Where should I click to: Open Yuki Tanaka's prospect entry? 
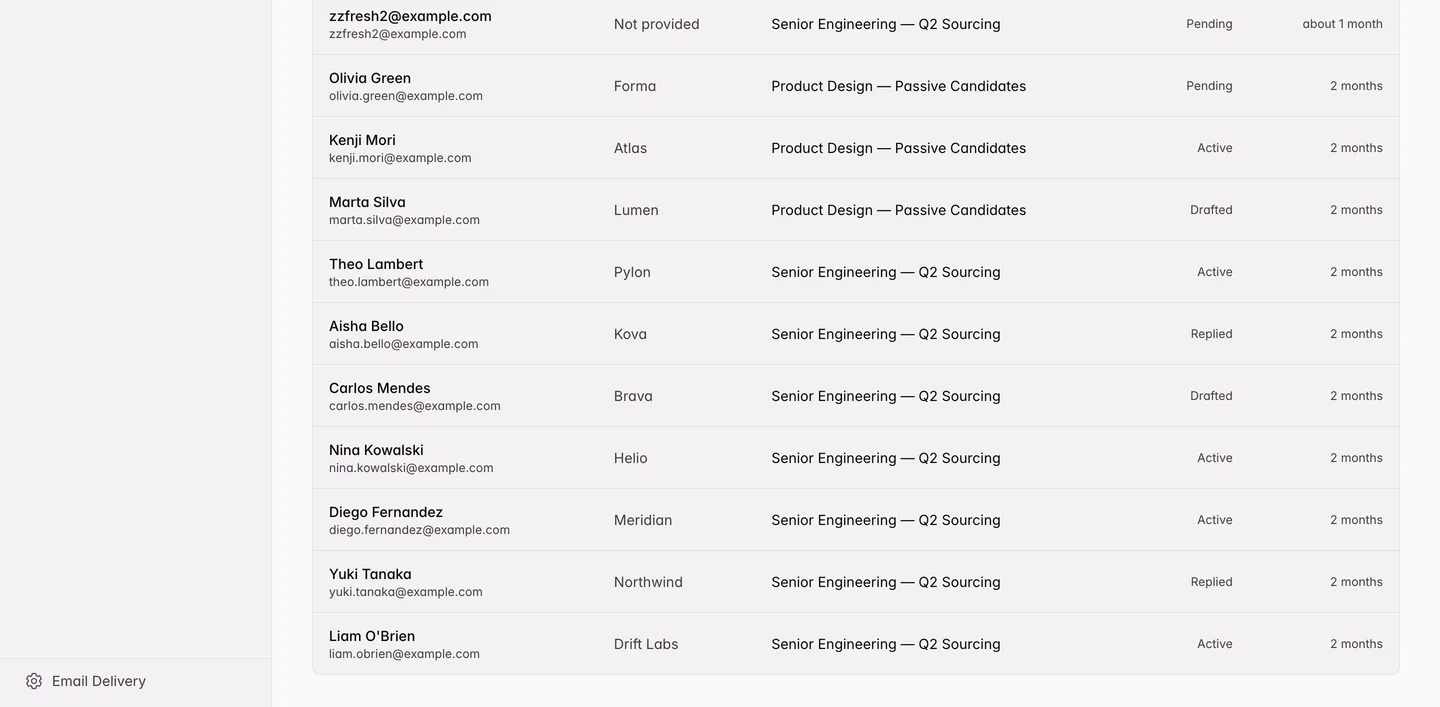[x=856, y=582]
